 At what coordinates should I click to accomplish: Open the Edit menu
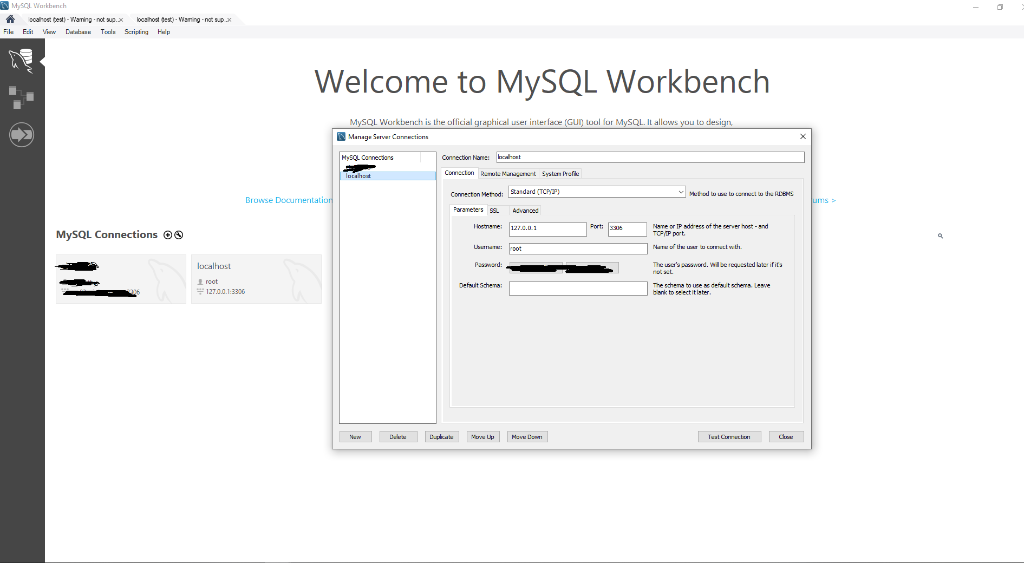(27, 31)
